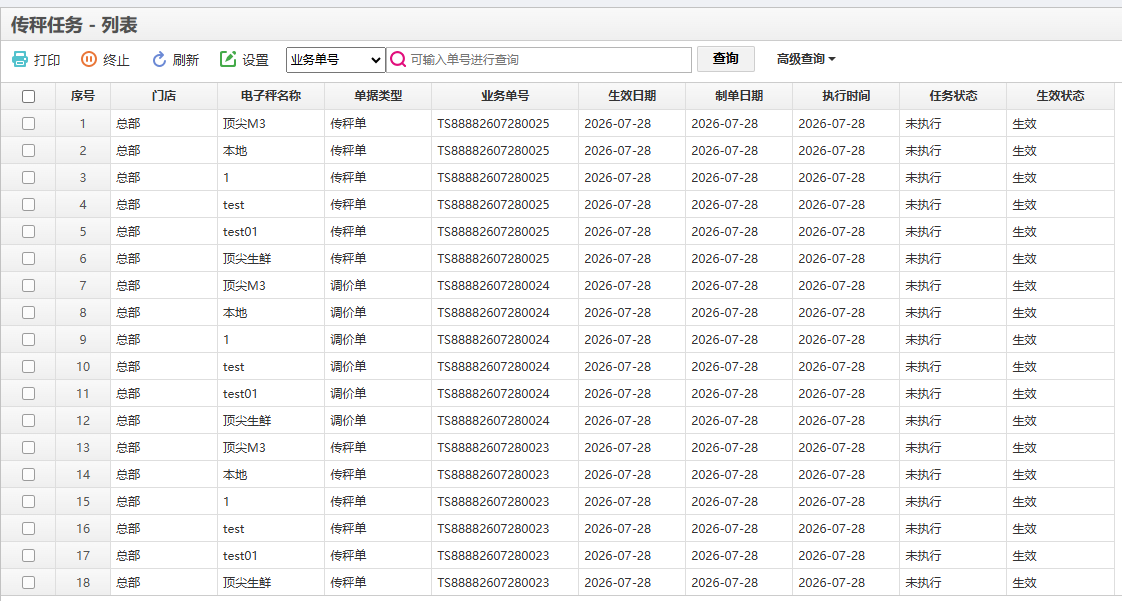Click 调价单 type in row 7
1122x601 pixels.
click(348, 285)
